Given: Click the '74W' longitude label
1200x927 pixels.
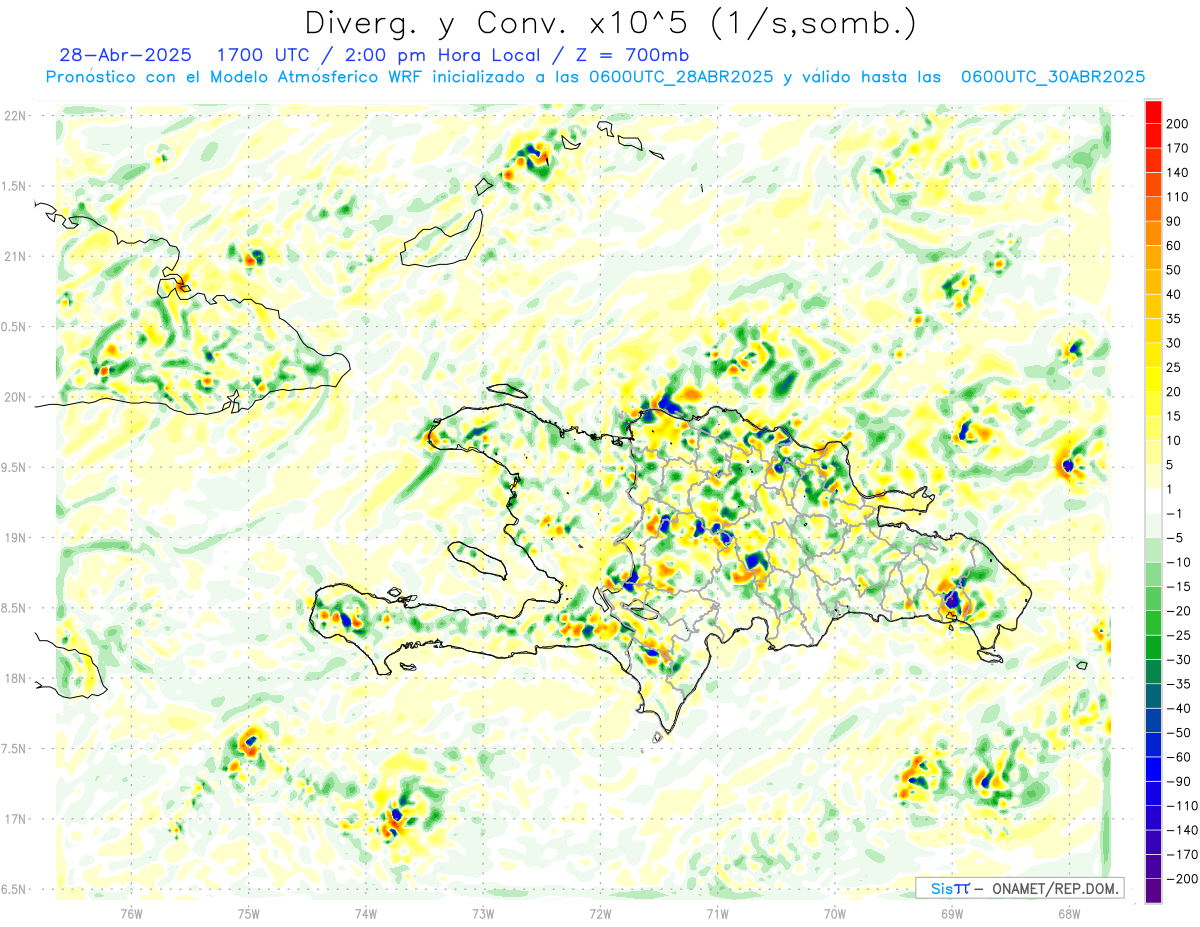Looking at the screenshot, I should [x=366, y=913].
